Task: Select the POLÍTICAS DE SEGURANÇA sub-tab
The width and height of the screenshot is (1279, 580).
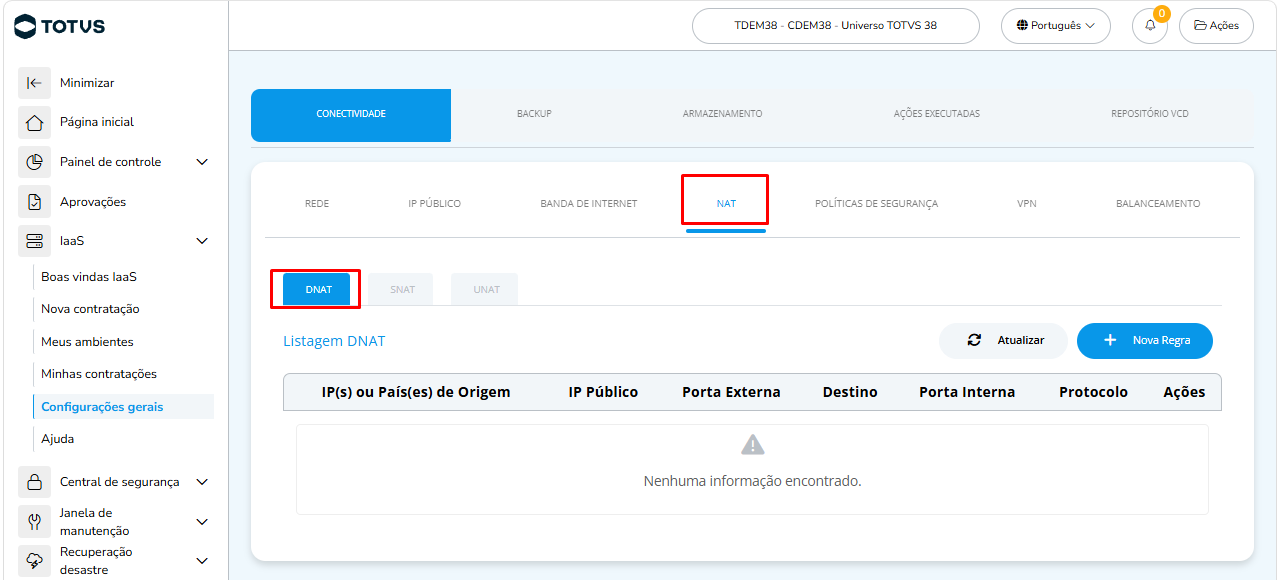Action: click(x=877, y=204)
